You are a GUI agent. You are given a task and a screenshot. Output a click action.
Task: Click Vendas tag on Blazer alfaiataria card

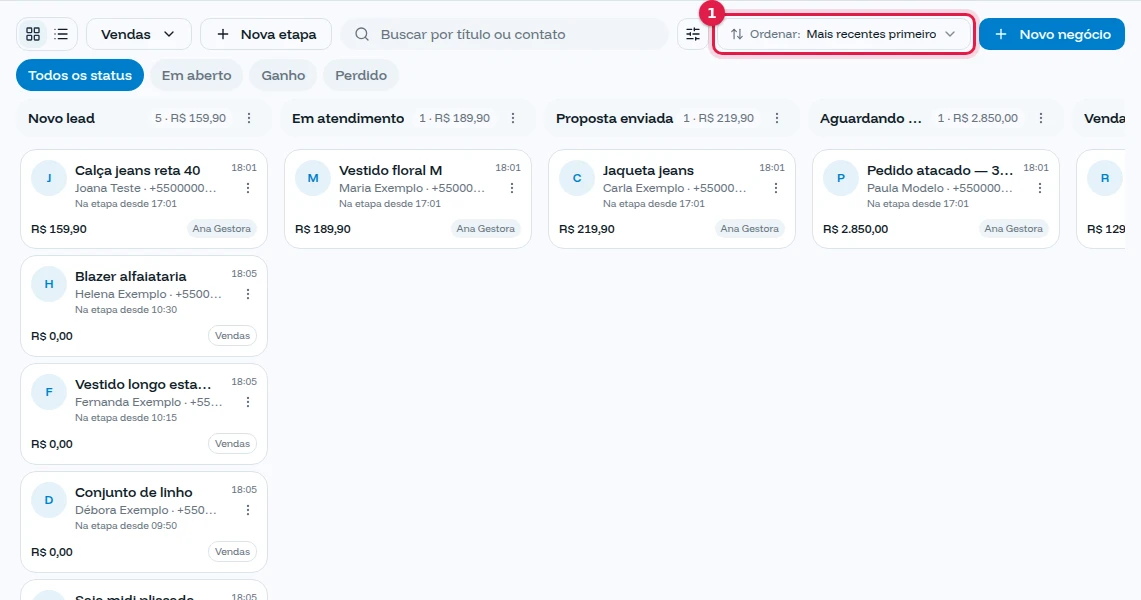pos(232,336)
